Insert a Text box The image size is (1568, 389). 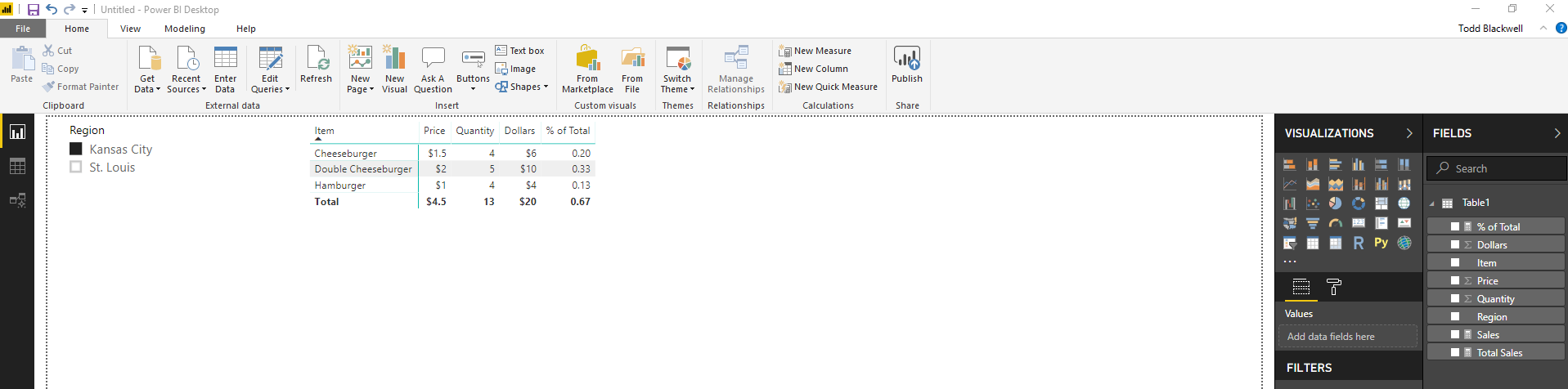pyautogui.click(x=519, y=51)
